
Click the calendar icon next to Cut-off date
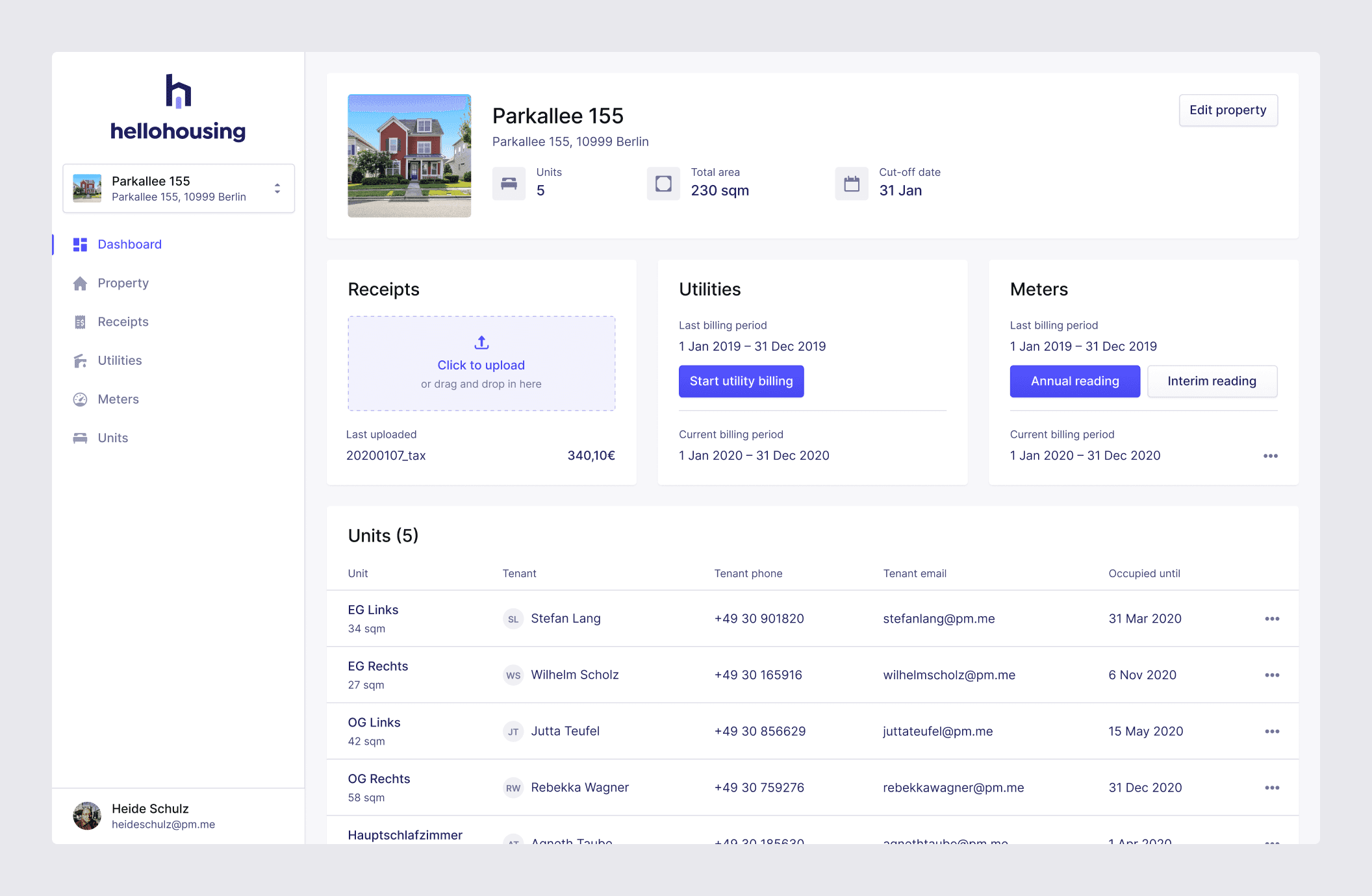851,184
